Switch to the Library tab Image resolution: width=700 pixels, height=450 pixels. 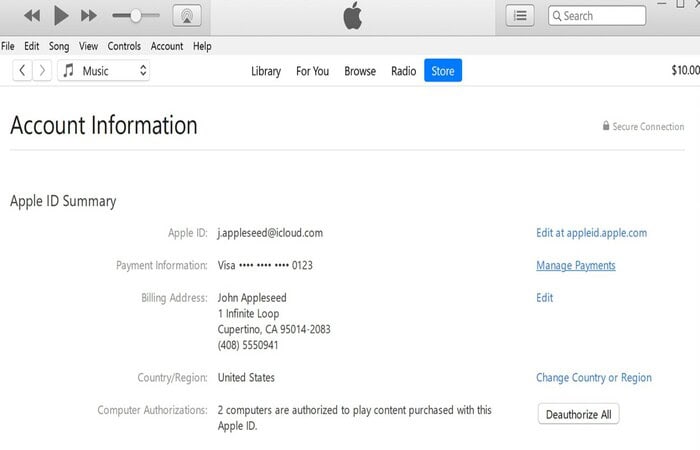(266, 71)
